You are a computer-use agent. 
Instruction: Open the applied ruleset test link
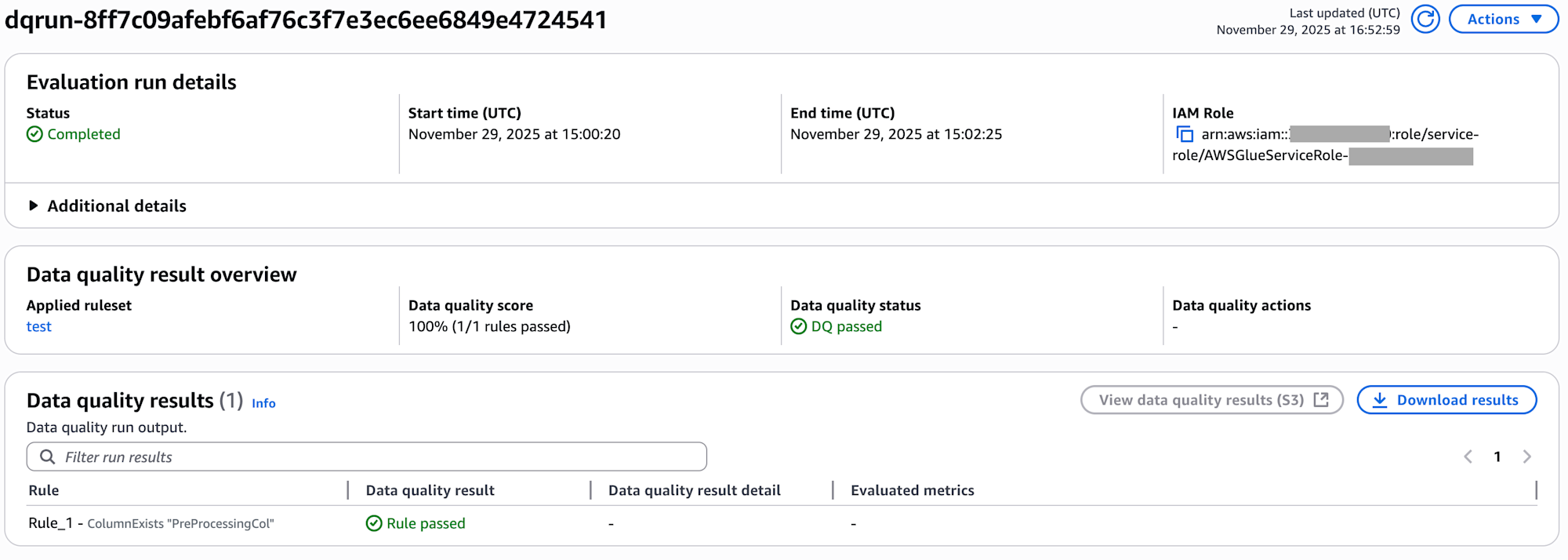coord(38,326)
